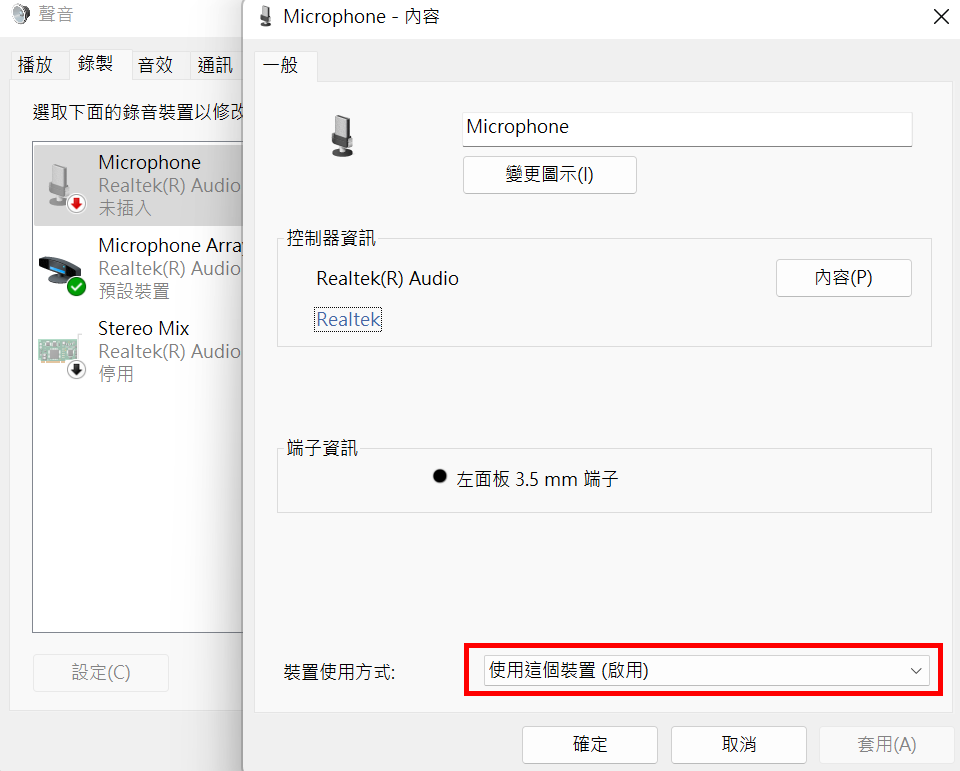Select the Stereo Mix sound card icon
The height and width of the screenshot is (771, 960).
pos(61,355)
